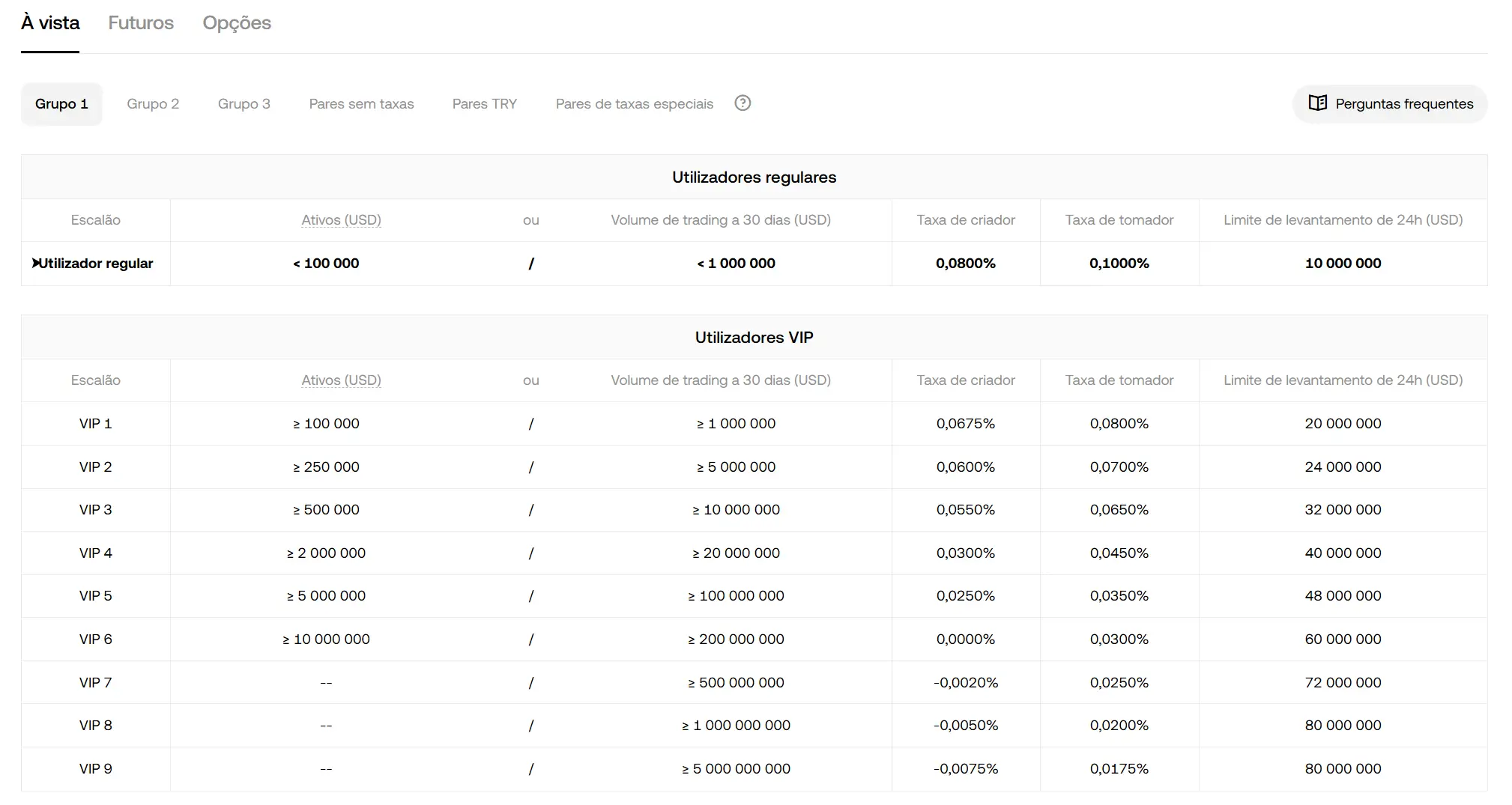Select the Grupo 2 filter
The height and width of the screenshot is (805, 1512).
pos(153,104)
